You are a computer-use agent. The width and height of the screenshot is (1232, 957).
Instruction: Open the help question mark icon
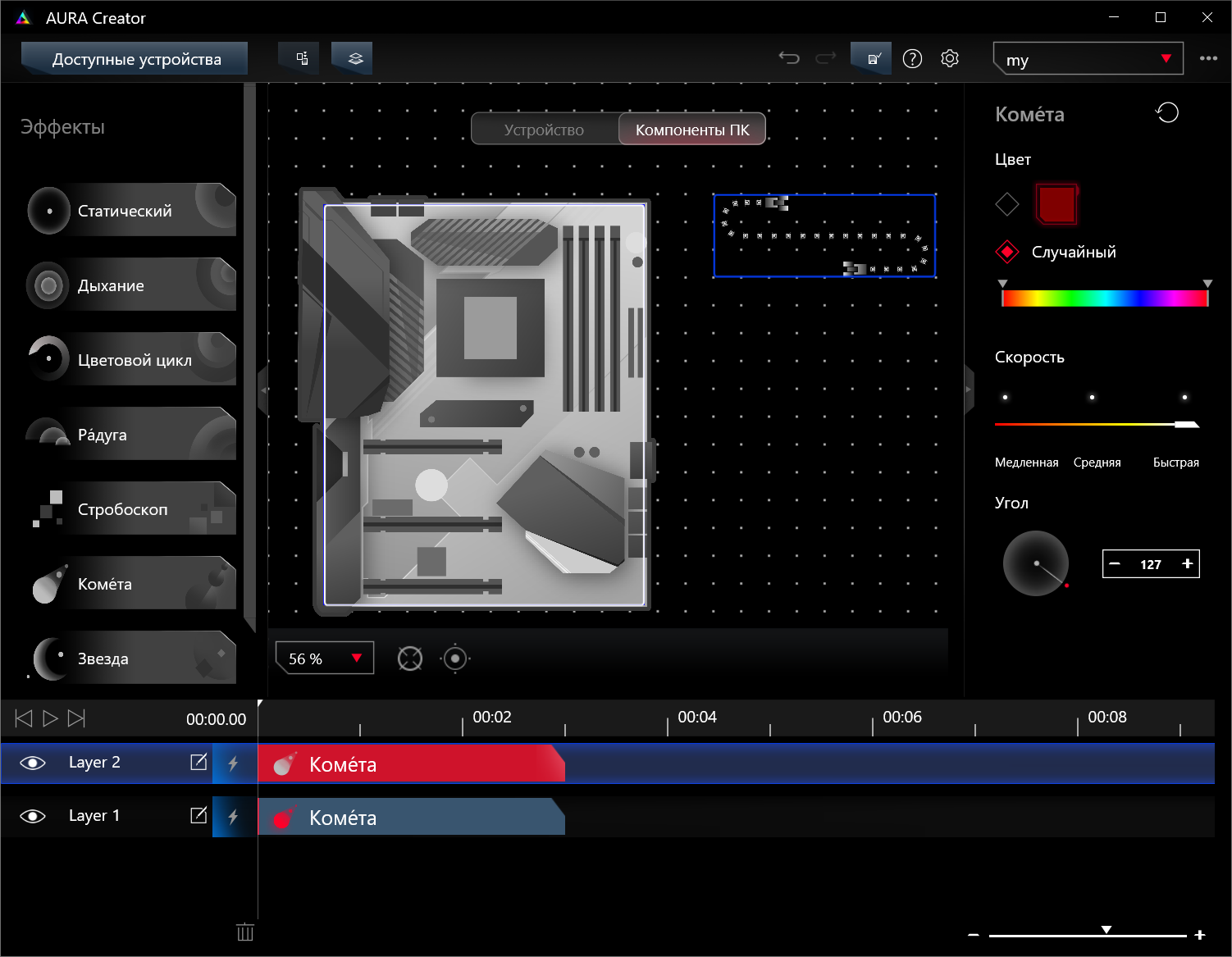point(912,58)
